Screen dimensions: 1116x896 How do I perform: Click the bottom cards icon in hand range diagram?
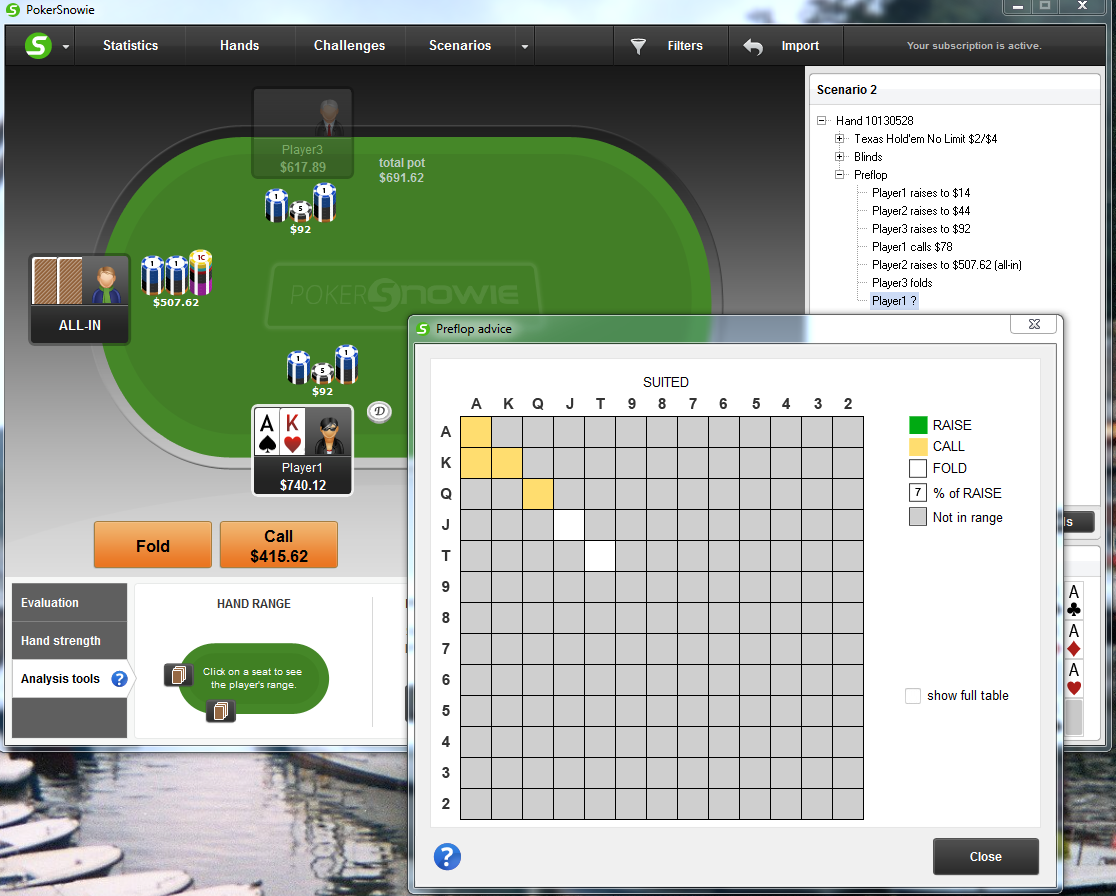(221, 710)
